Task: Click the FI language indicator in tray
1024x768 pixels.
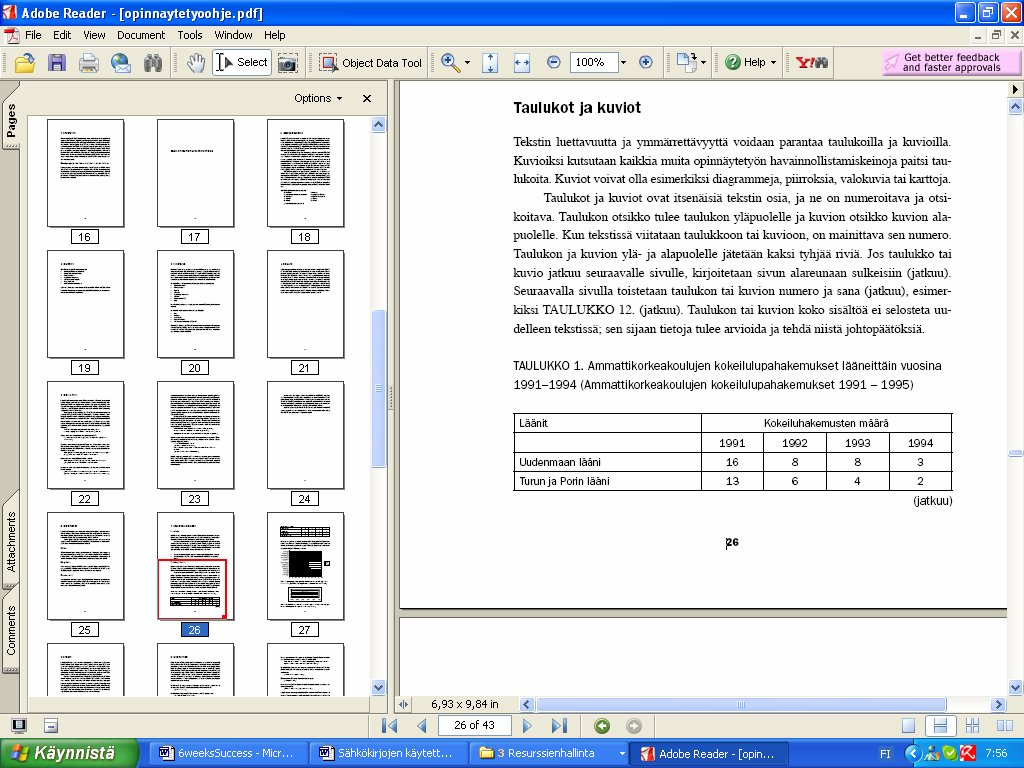Action: tap(886, 754)
